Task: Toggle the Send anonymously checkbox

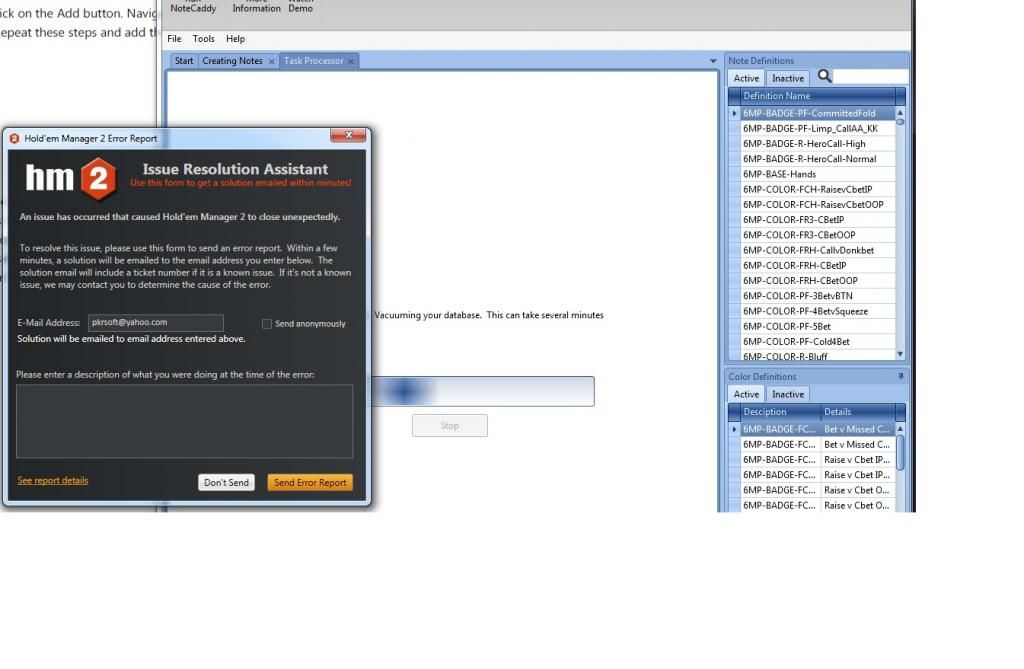Action: (266, 324)
